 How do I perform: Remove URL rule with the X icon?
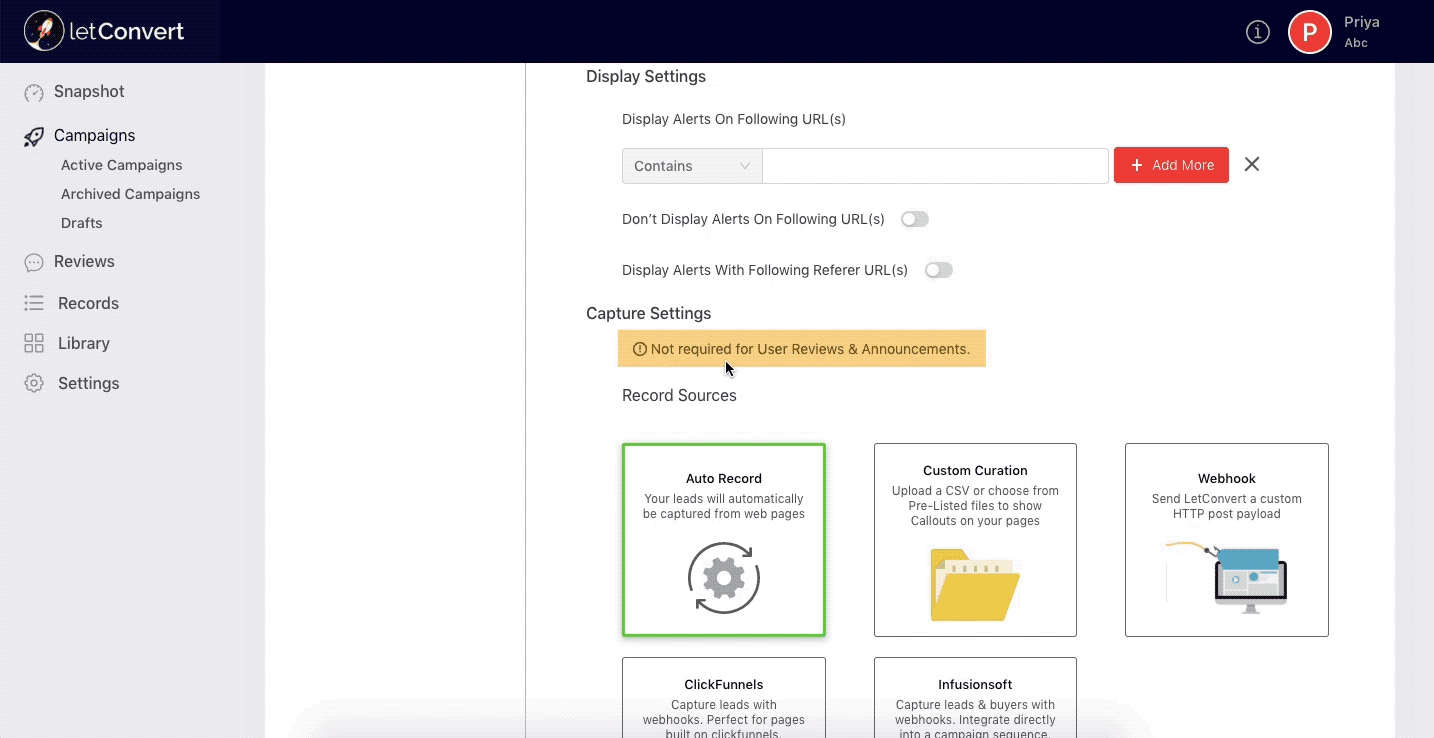pos(1251,165)
